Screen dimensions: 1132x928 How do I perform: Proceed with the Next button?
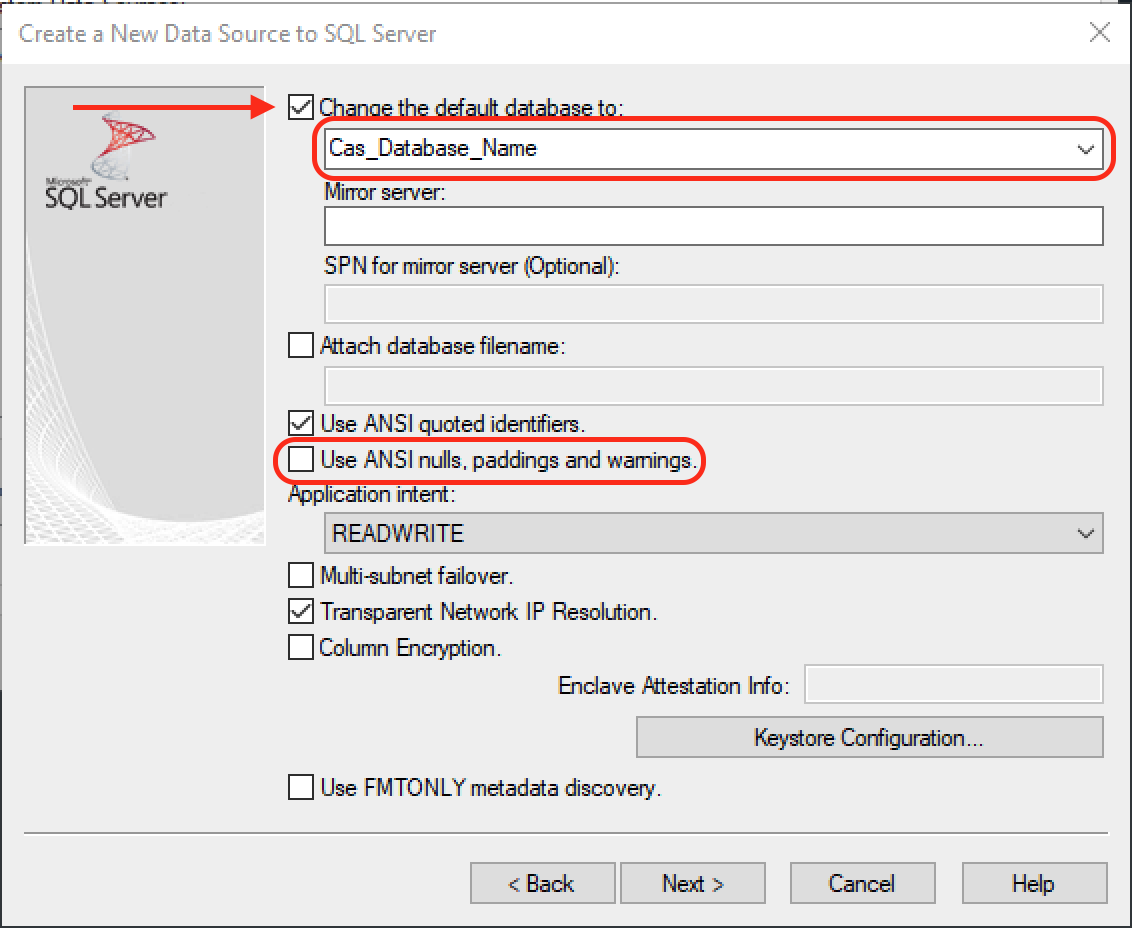point(692,883)
